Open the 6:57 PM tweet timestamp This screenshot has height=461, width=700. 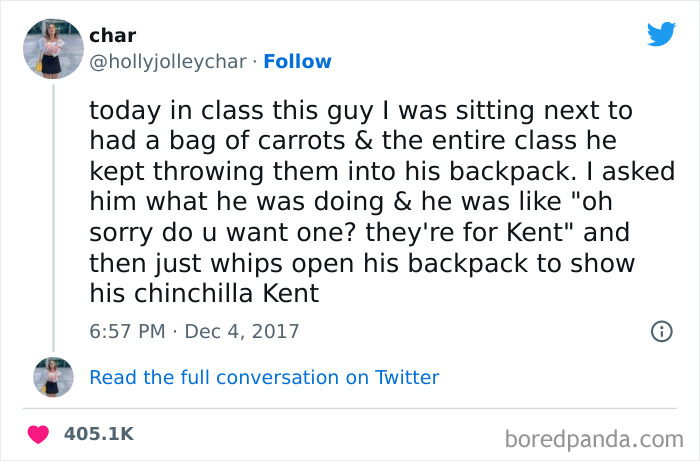127,330
